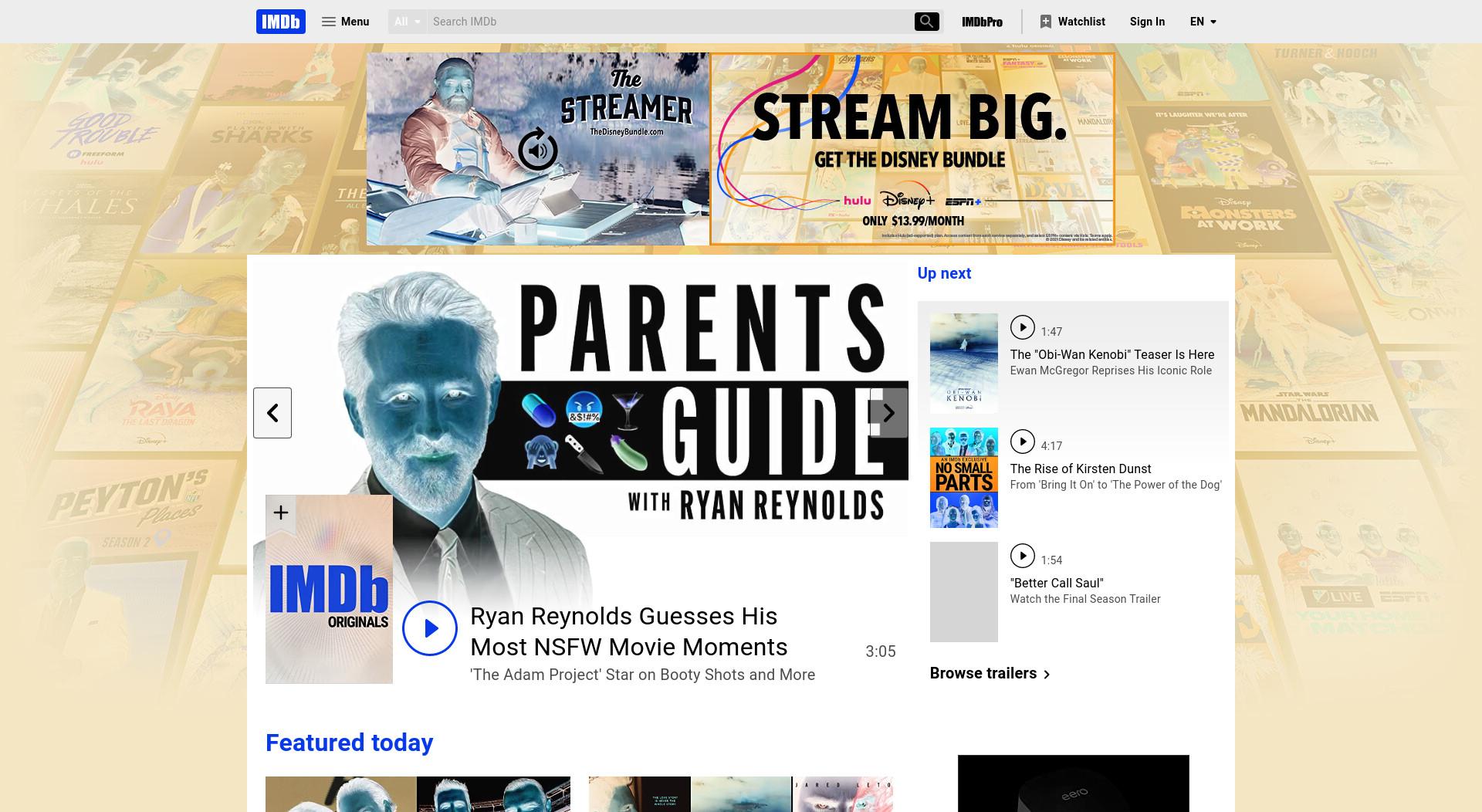This screenshot has width=1482, height=812.
Task: Open IMDb Originals poster
Action: click(x=329, y=590)
